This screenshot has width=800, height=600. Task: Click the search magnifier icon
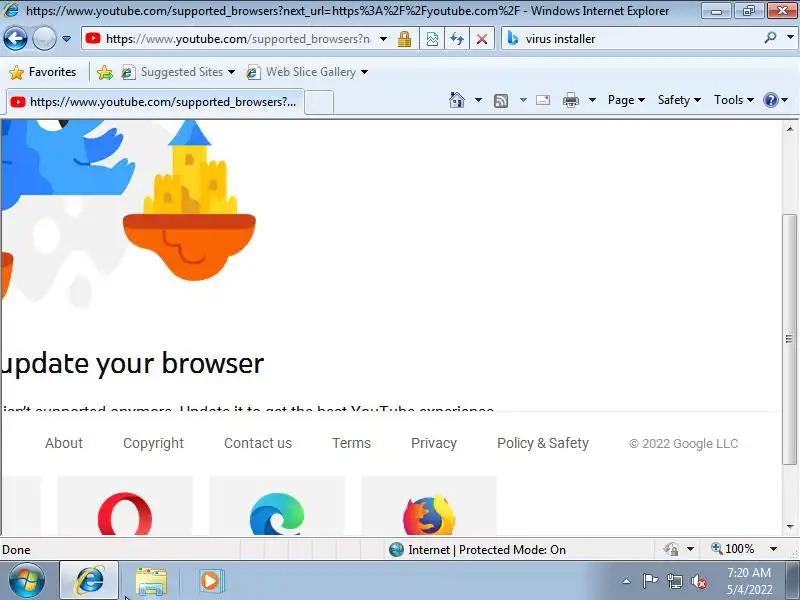770,38
